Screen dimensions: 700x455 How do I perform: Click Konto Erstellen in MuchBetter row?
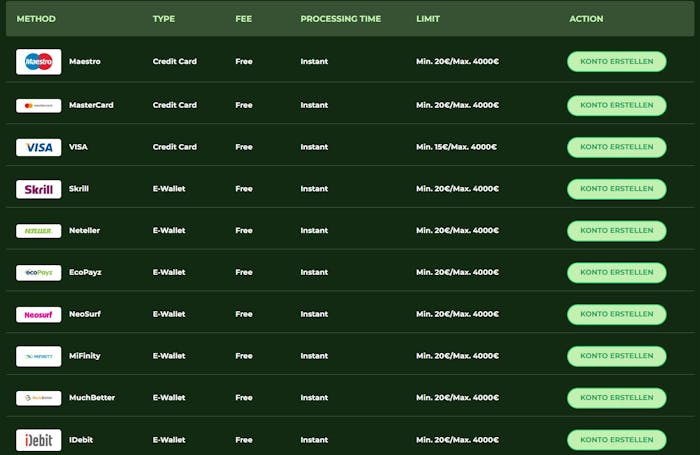[x=617, y=398]
